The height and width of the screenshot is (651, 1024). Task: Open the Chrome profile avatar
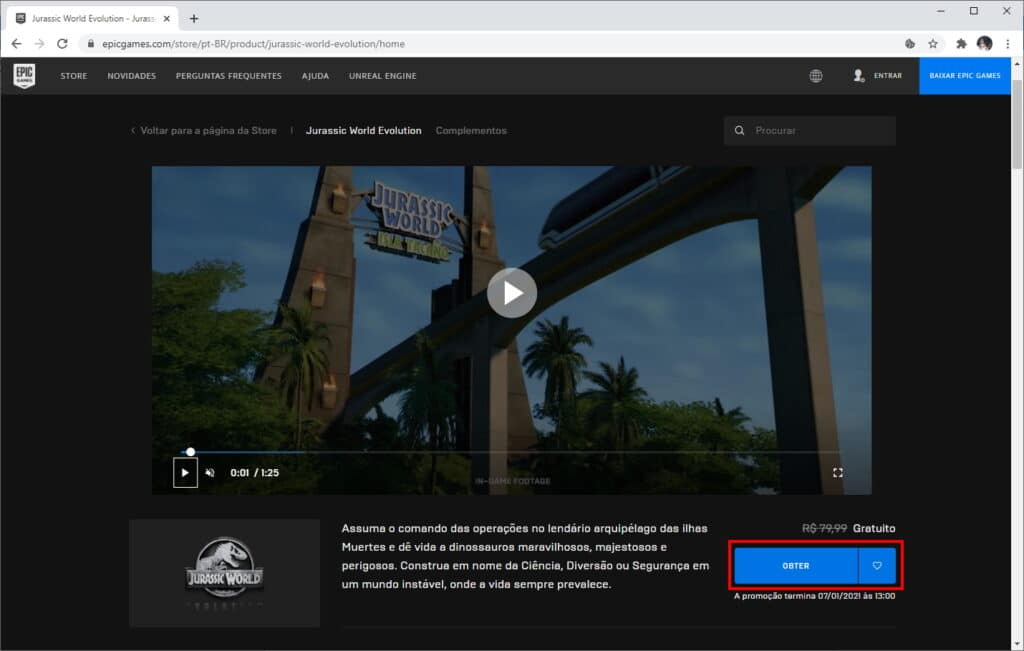[x=985, y=44]
